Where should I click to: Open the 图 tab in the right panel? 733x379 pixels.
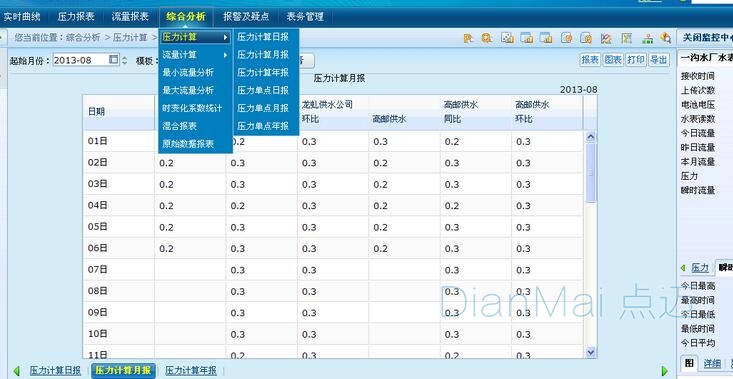(x=689, y=363)
